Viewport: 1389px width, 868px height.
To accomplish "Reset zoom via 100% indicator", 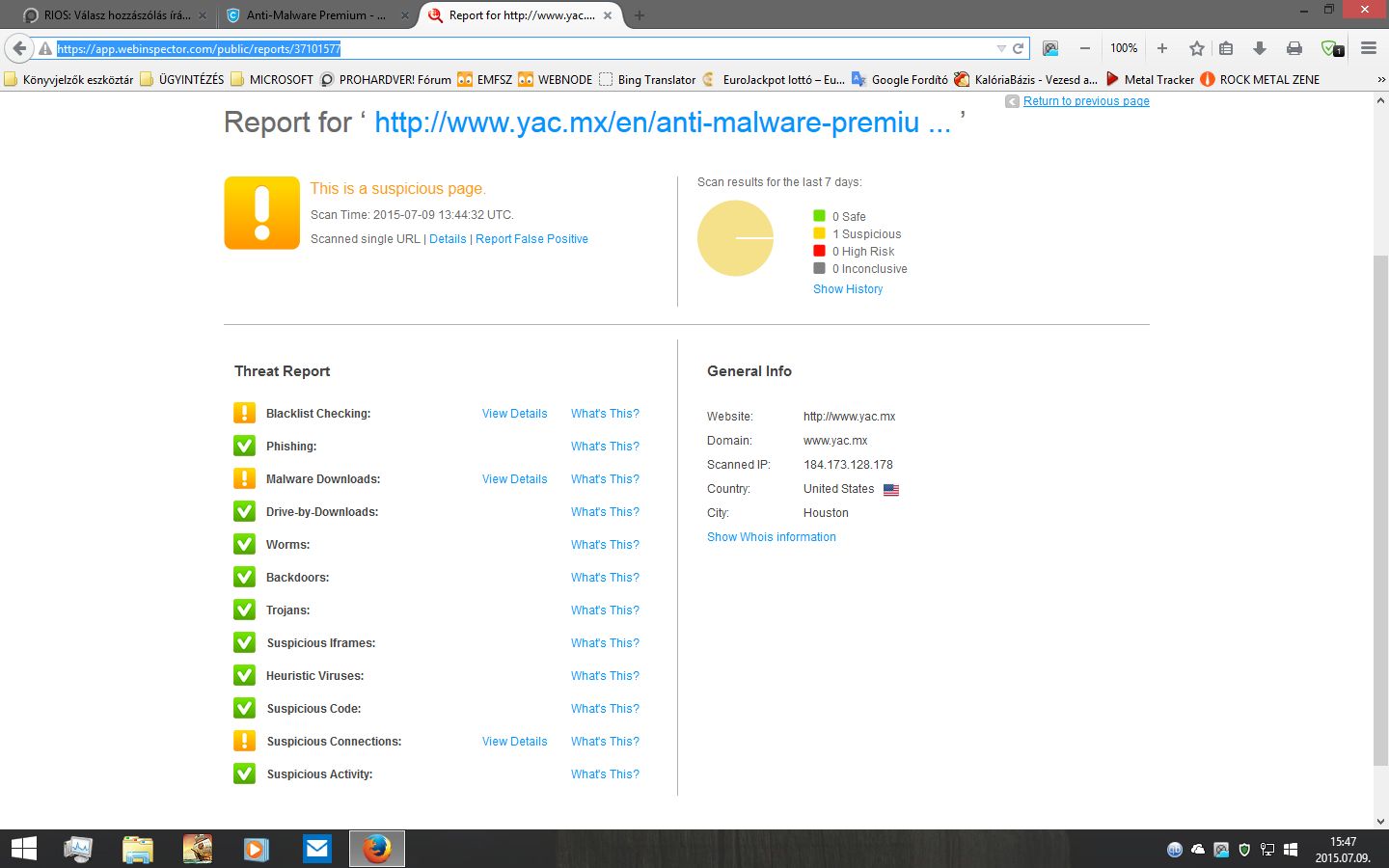I will 1124,48.
